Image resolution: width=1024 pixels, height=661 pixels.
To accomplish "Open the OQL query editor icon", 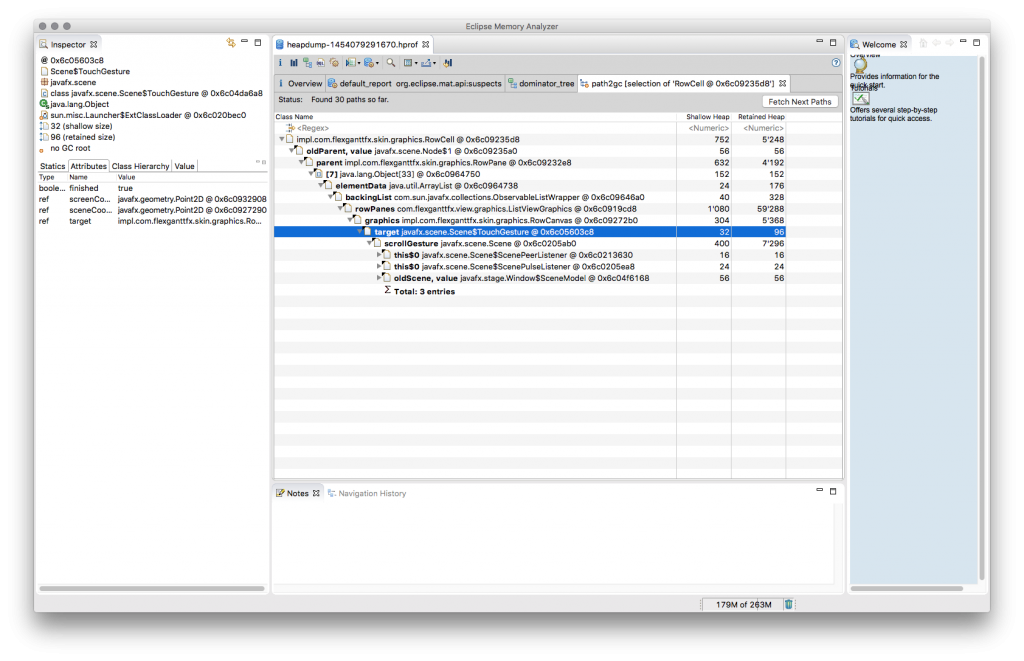I will (x=321, y=63).
